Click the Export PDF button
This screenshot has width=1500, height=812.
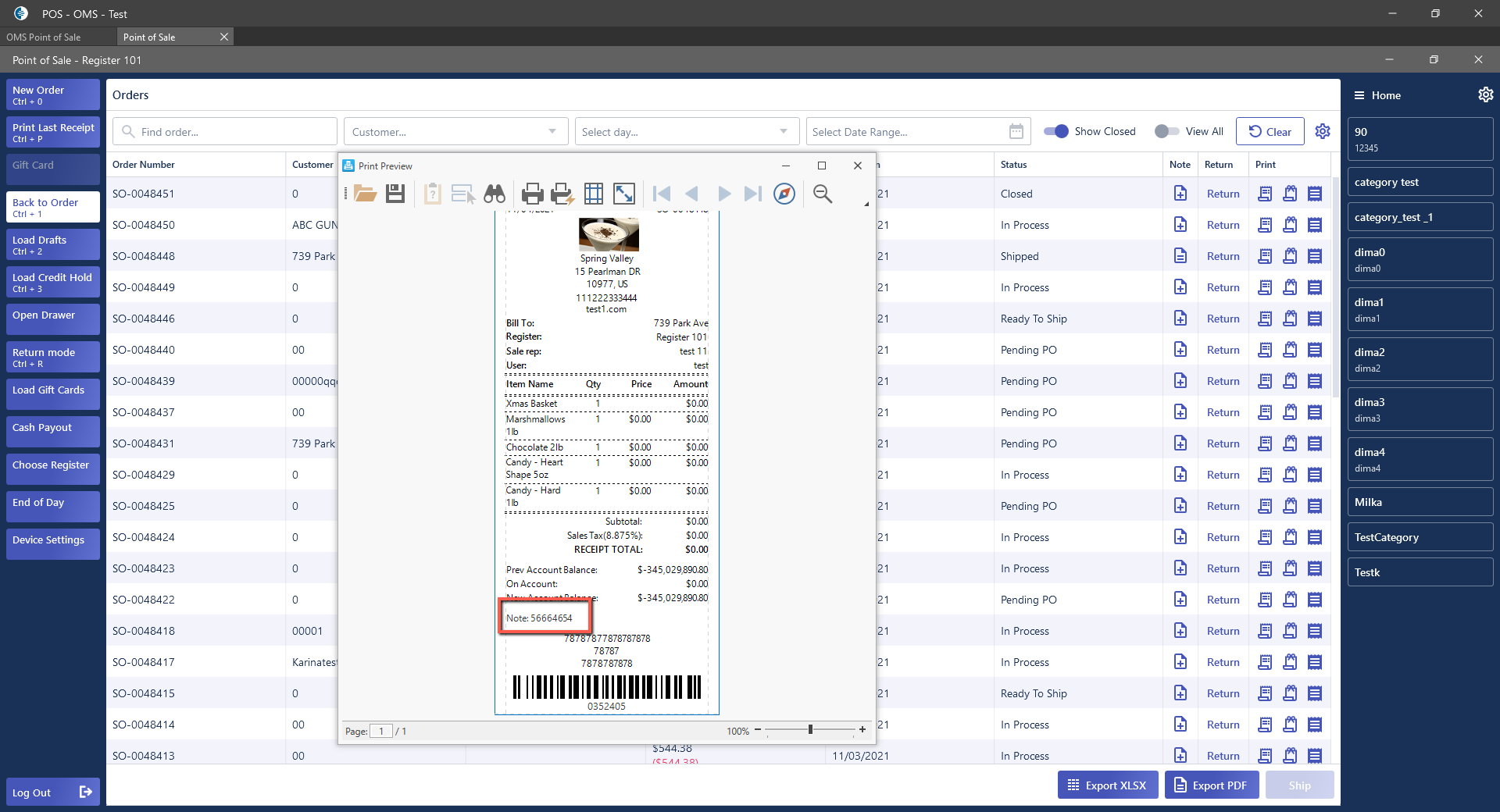coord(1211,785)
